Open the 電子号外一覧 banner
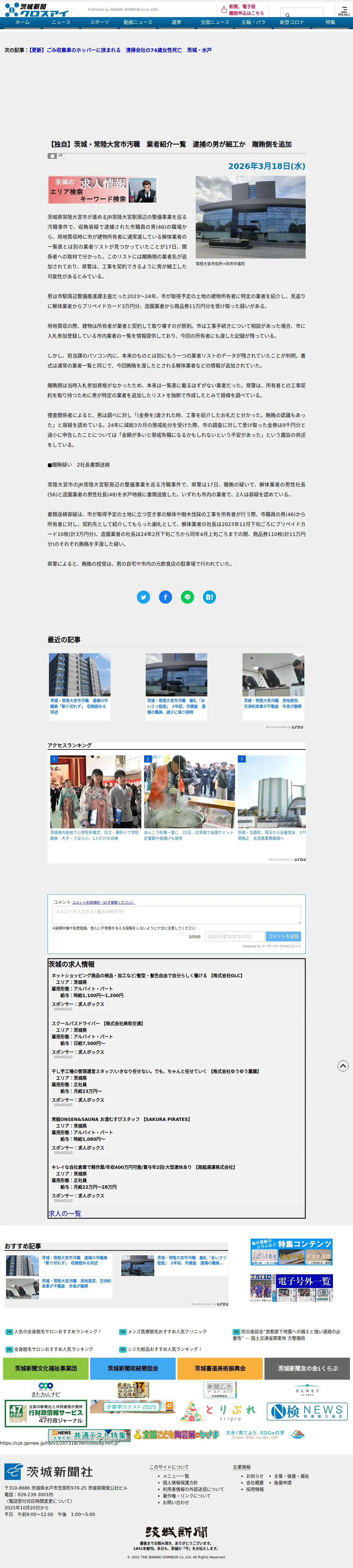353x1568 pixels. [x=291, y=1288]
